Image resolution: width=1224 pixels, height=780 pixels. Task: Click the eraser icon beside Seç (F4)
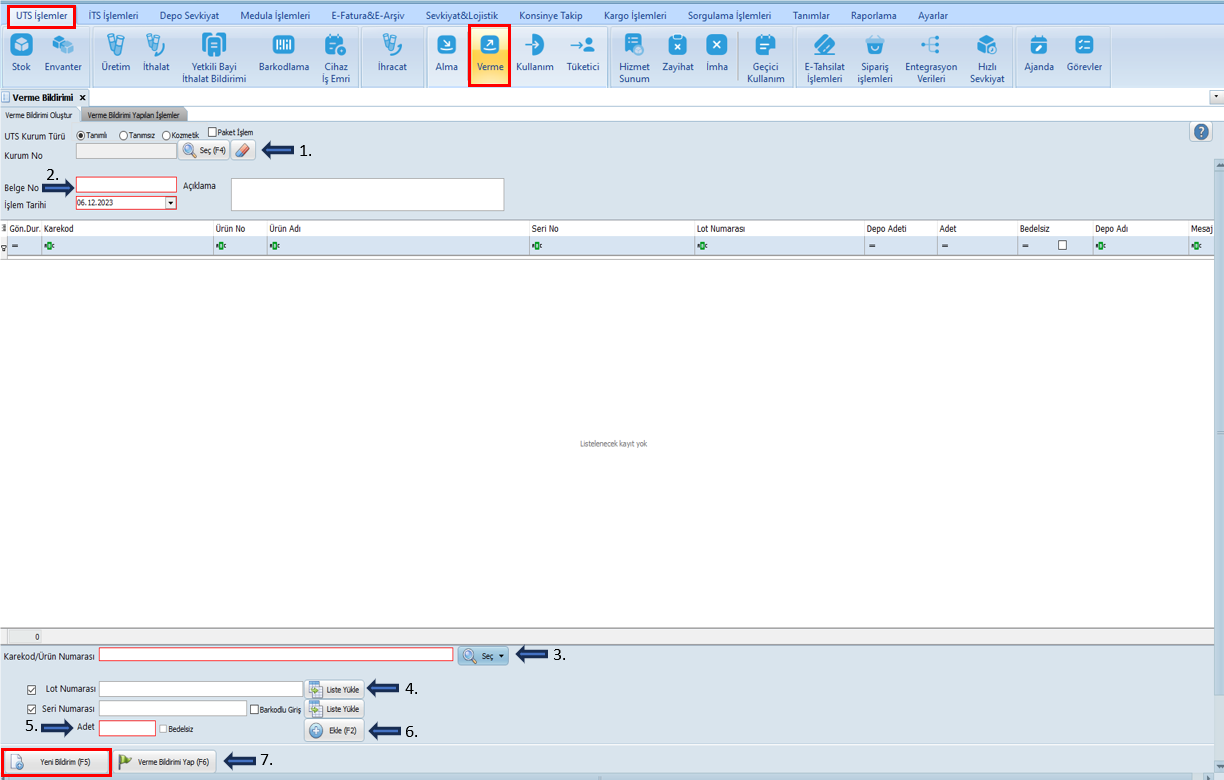(244, 150)
